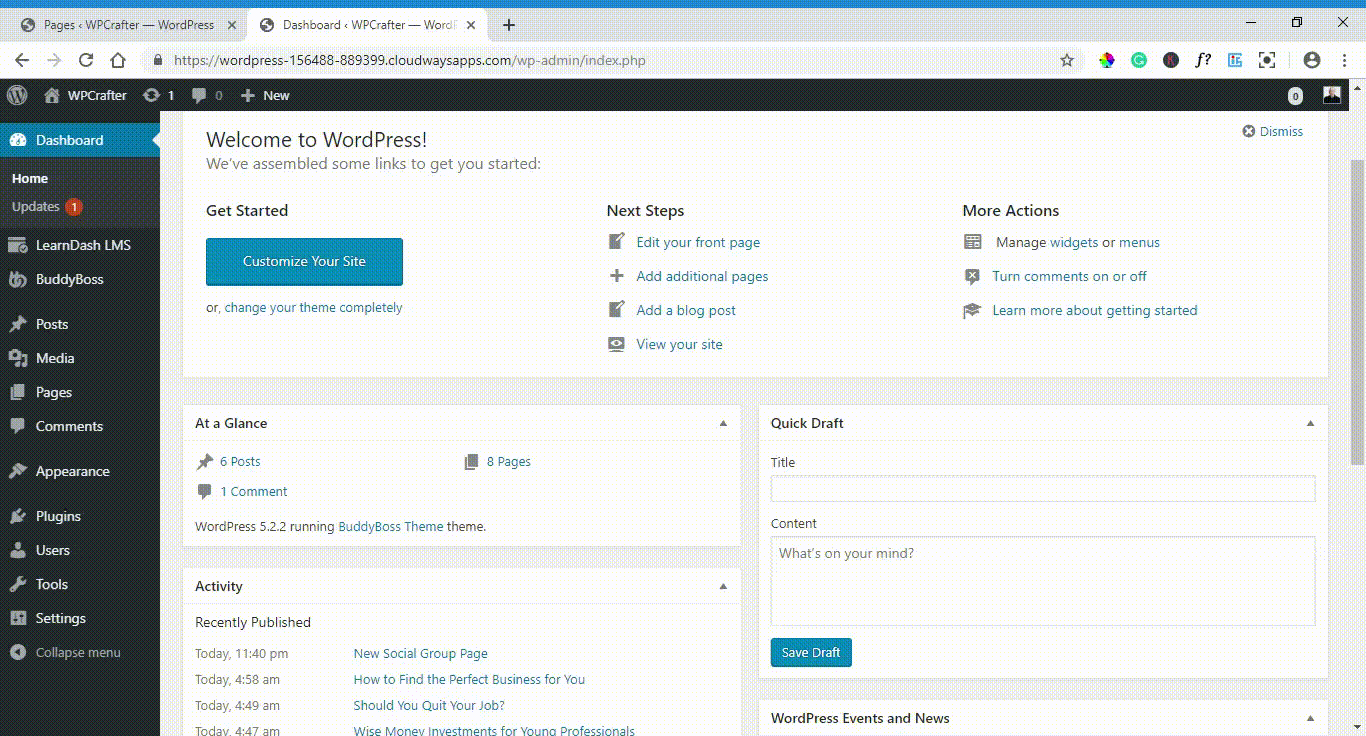Click Add additional pages link
Screen dimensions: 1366x736
click(x=702, y=276)
